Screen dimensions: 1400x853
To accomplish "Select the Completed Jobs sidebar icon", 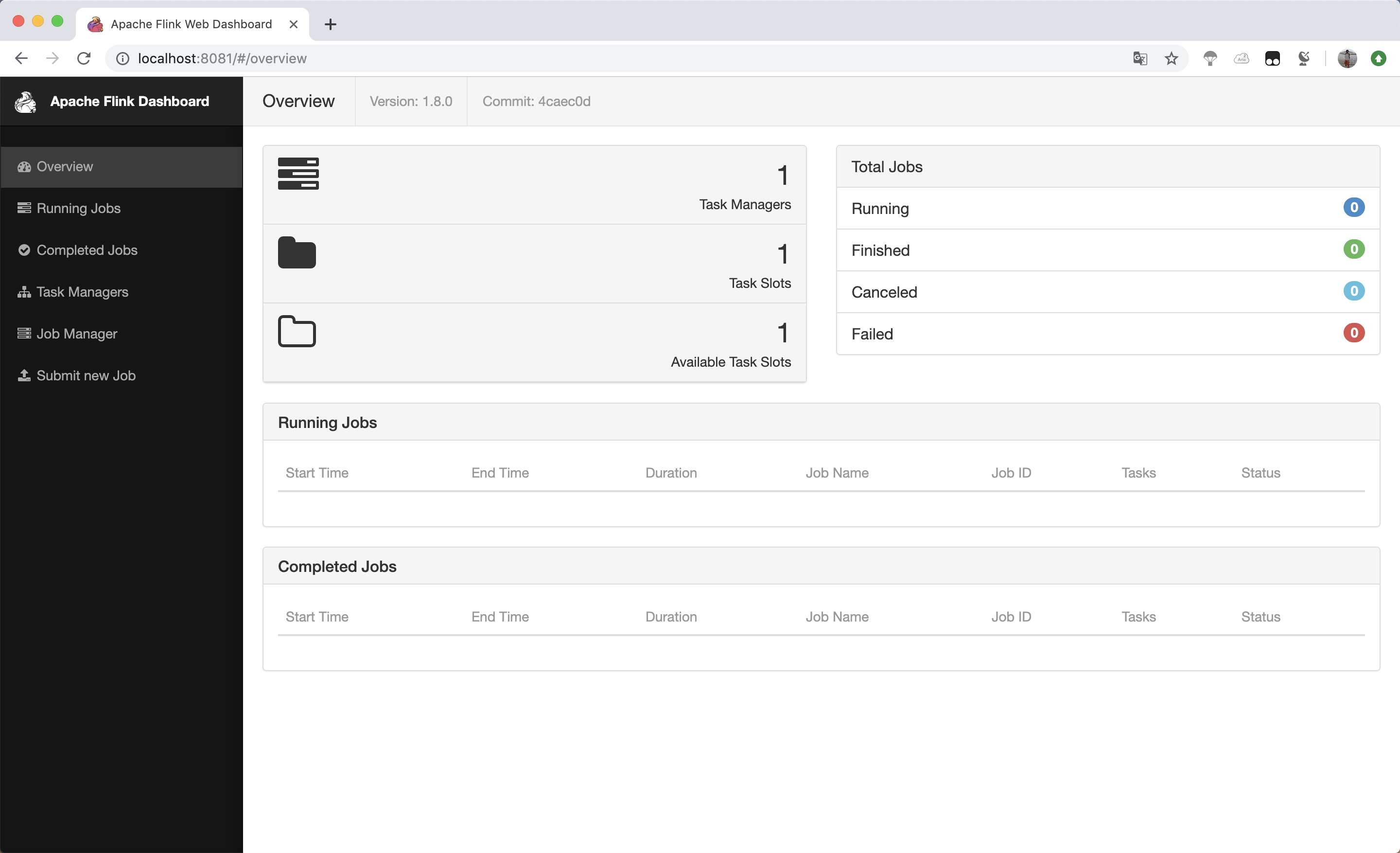I will tap(24, 250).
